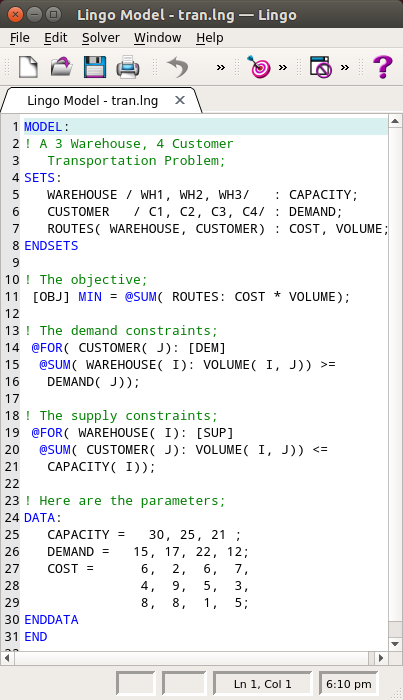Viewport: 403px width, 700px height.
Task: Create a new document with the blank page icon
Action: click(x=28, y=67)
